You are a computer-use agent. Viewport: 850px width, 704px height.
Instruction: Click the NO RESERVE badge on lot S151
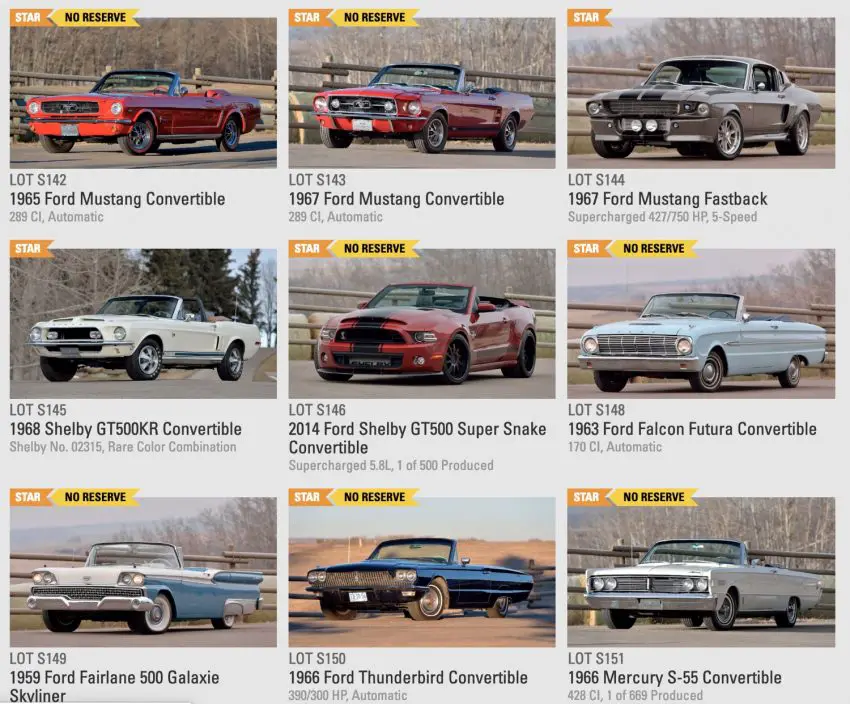(x=653, y=497)
